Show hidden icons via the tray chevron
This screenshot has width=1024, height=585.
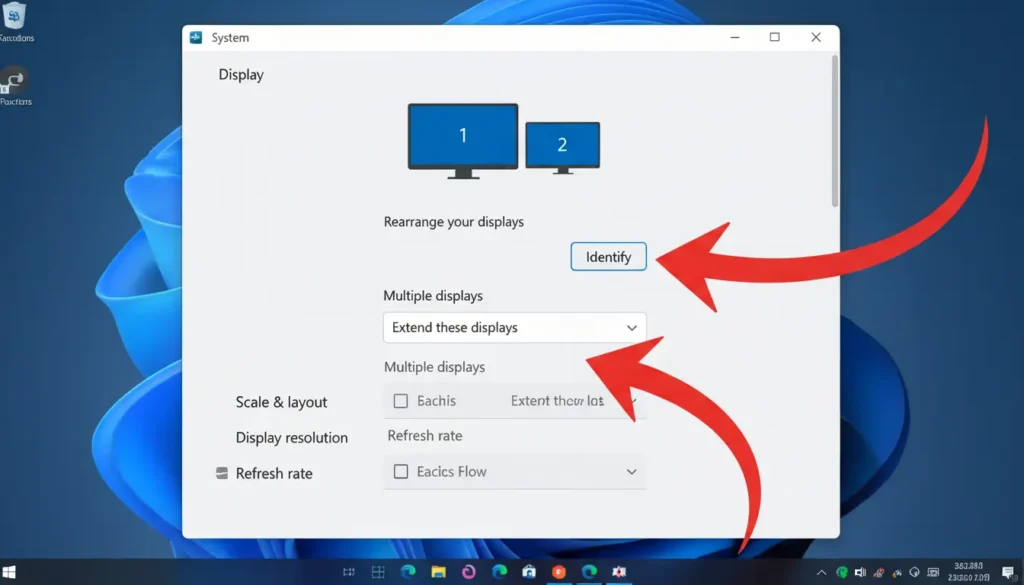pos(822,573)
